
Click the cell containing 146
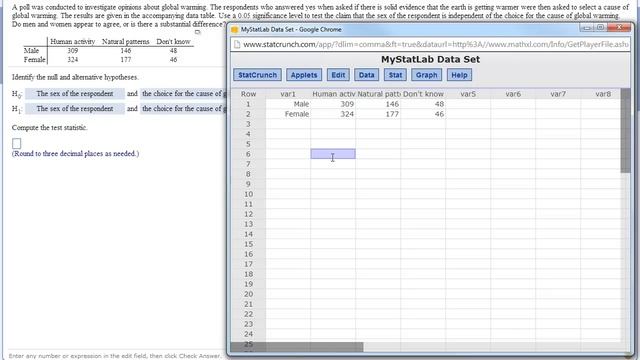378,104
